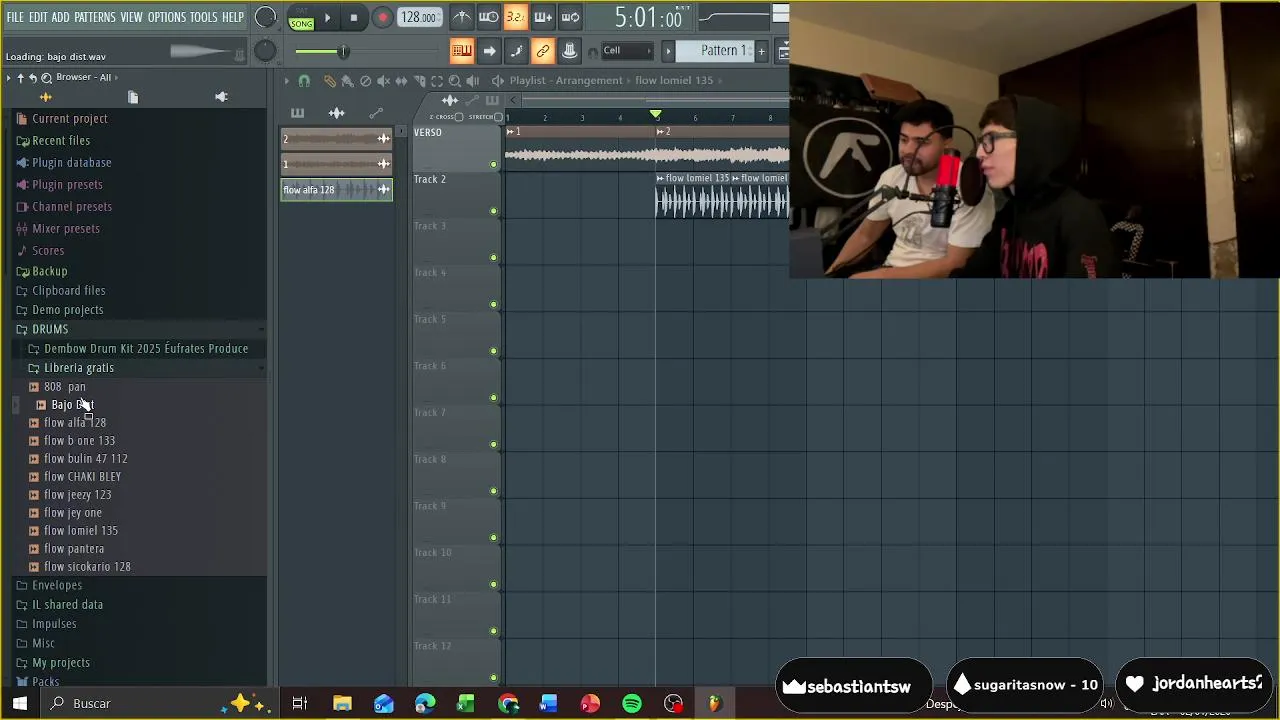Select playlist select tool icon
The image size is (1280, 720).
tap(437, 80)
